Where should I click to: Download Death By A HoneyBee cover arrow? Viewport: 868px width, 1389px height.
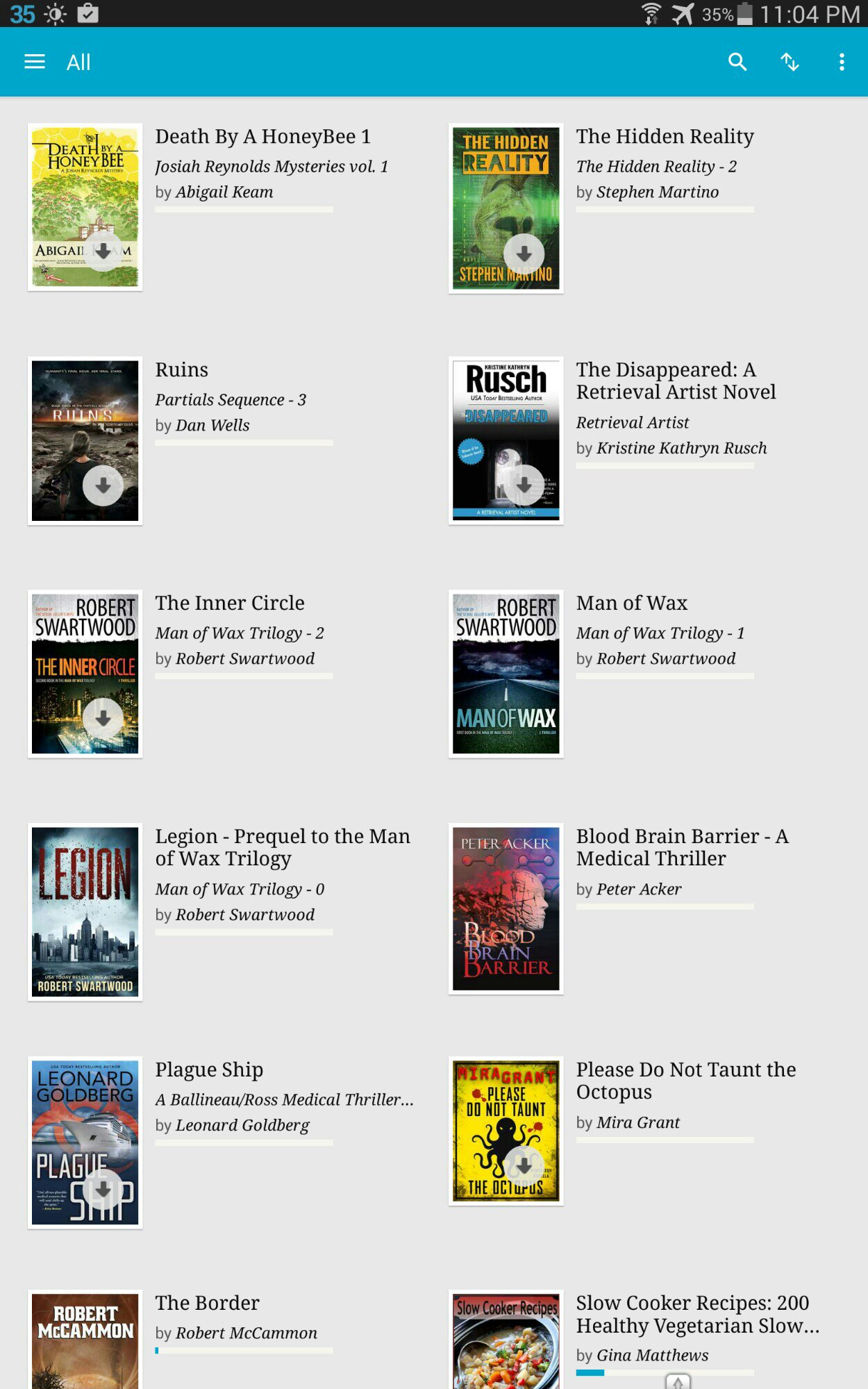(x=103, y=251)
